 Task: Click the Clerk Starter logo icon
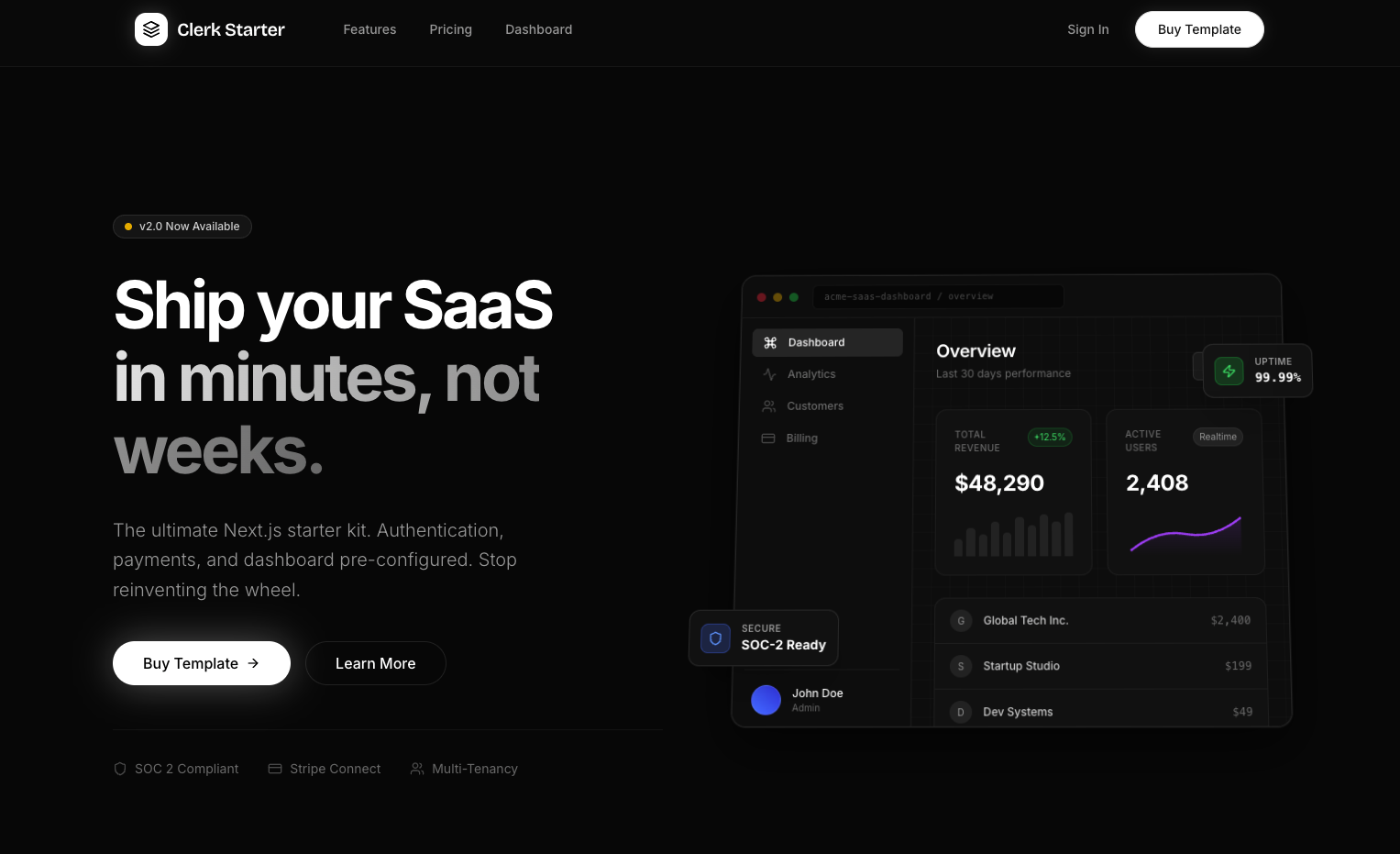pos(151,29)
